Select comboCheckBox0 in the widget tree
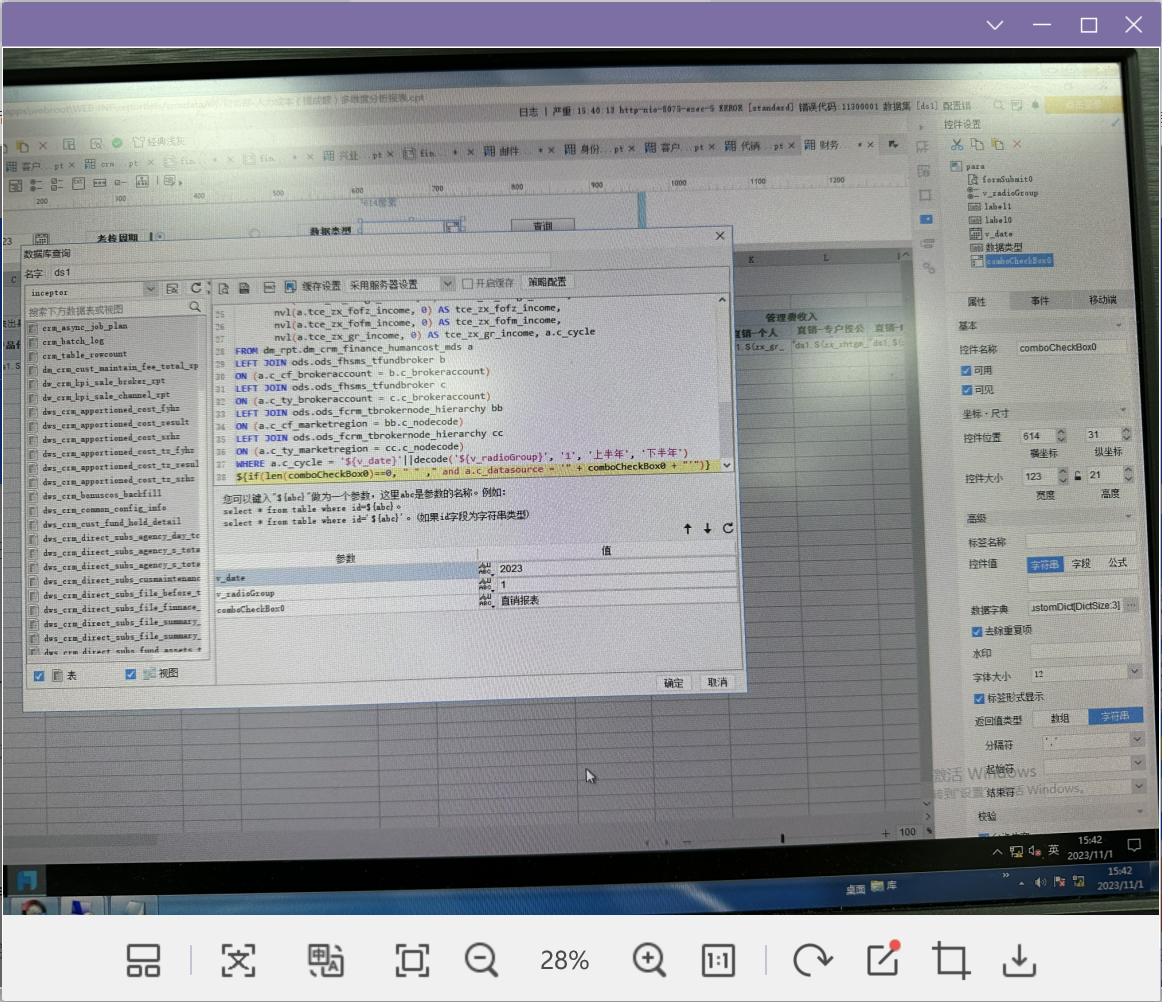Viewport: 1162px width, 1002px height. 1018,261
